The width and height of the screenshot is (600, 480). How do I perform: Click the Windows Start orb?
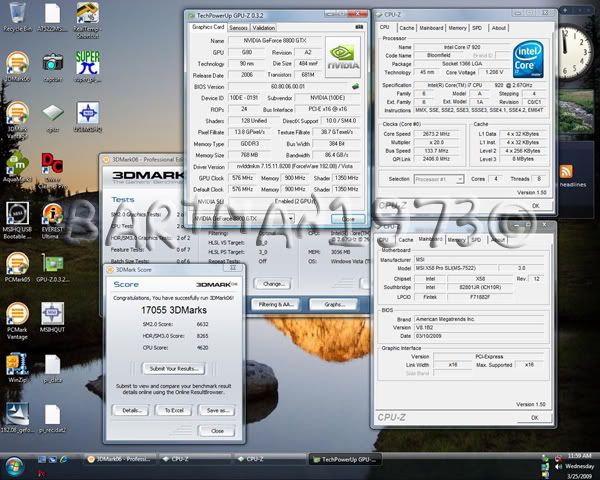click(14, 467)
